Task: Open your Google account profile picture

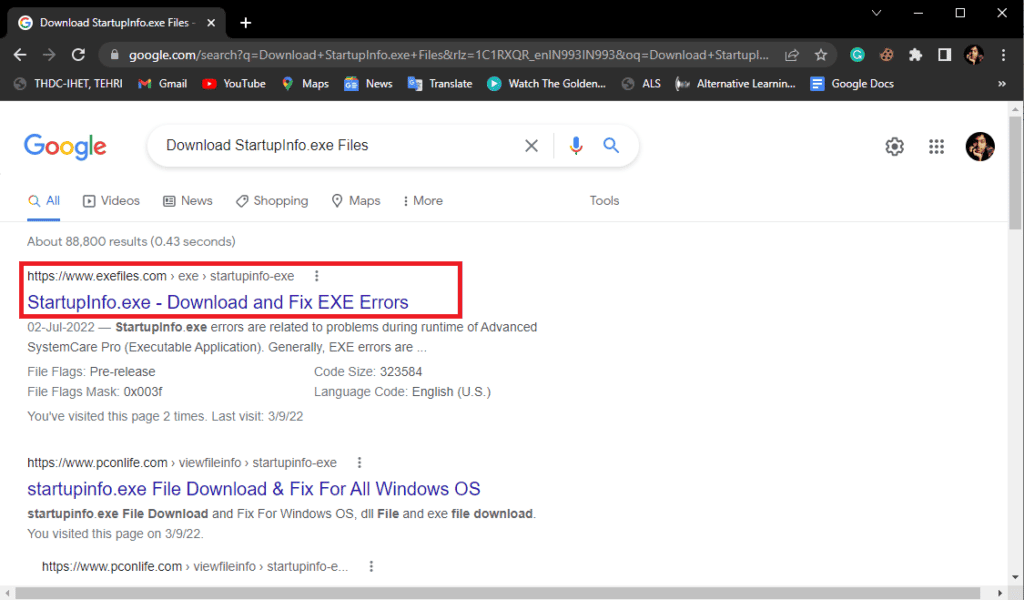Action: tap(980, 146)
